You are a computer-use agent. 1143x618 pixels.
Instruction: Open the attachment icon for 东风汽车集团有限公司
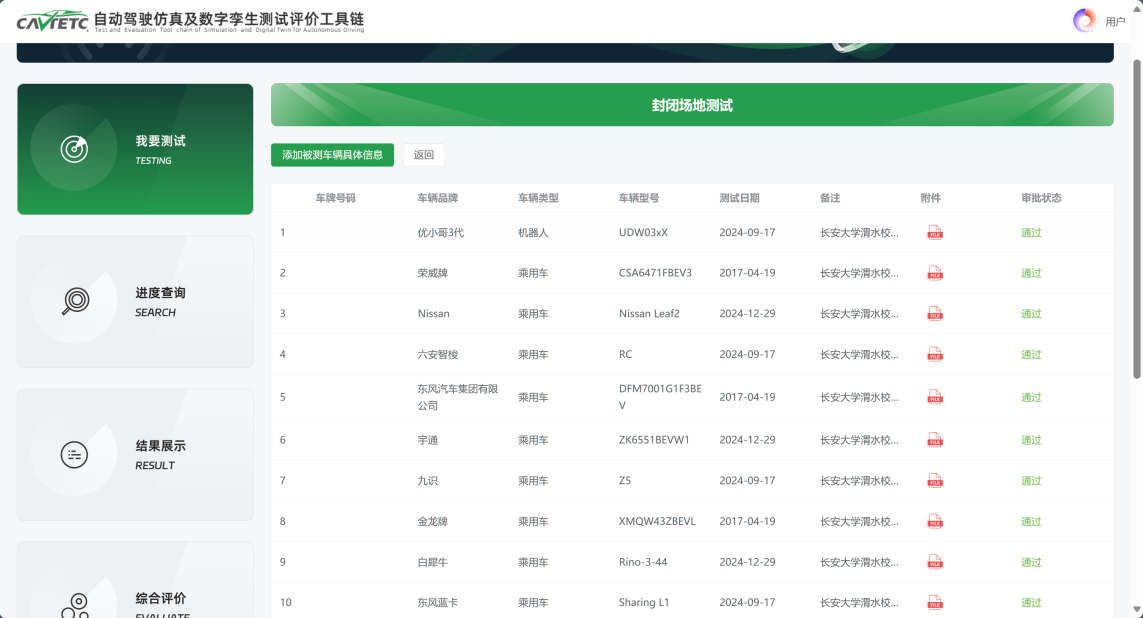(x=935, y=397)
